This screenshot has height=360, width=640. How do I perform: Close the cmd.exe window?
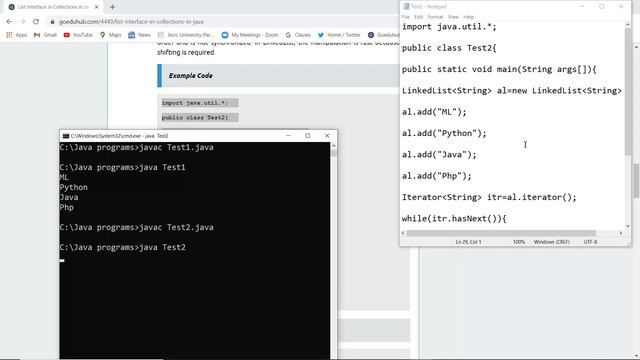[327, 136]
